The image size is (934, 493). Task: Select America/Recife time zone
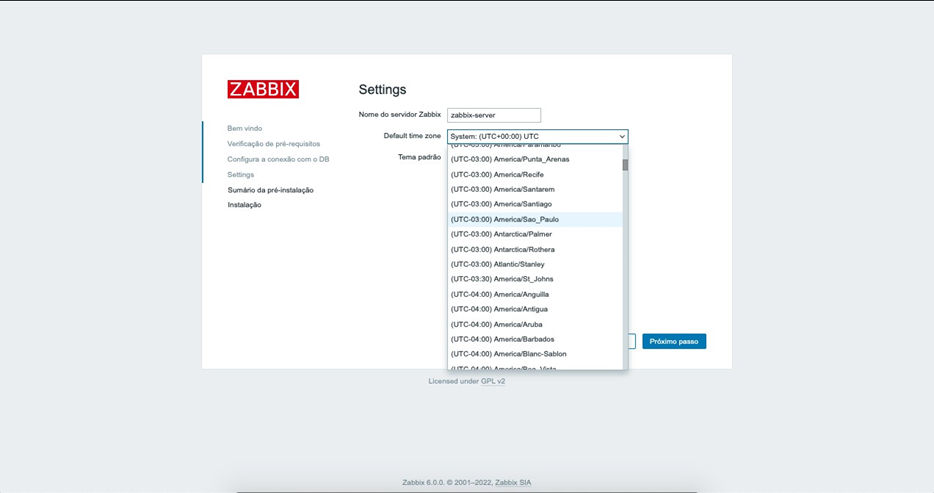[535, 174]
